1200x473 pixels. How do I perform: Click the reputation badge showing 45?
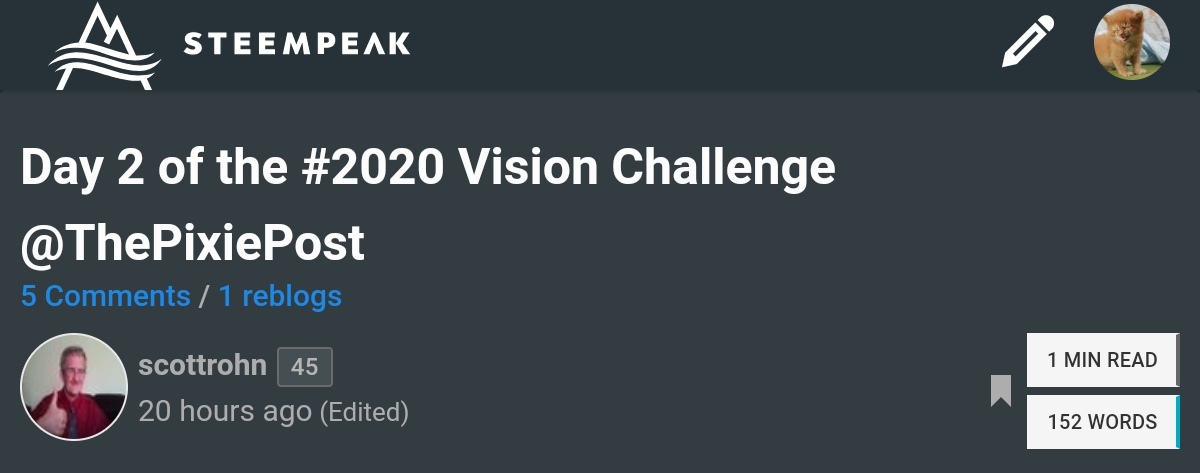click(x=305, y=367)
